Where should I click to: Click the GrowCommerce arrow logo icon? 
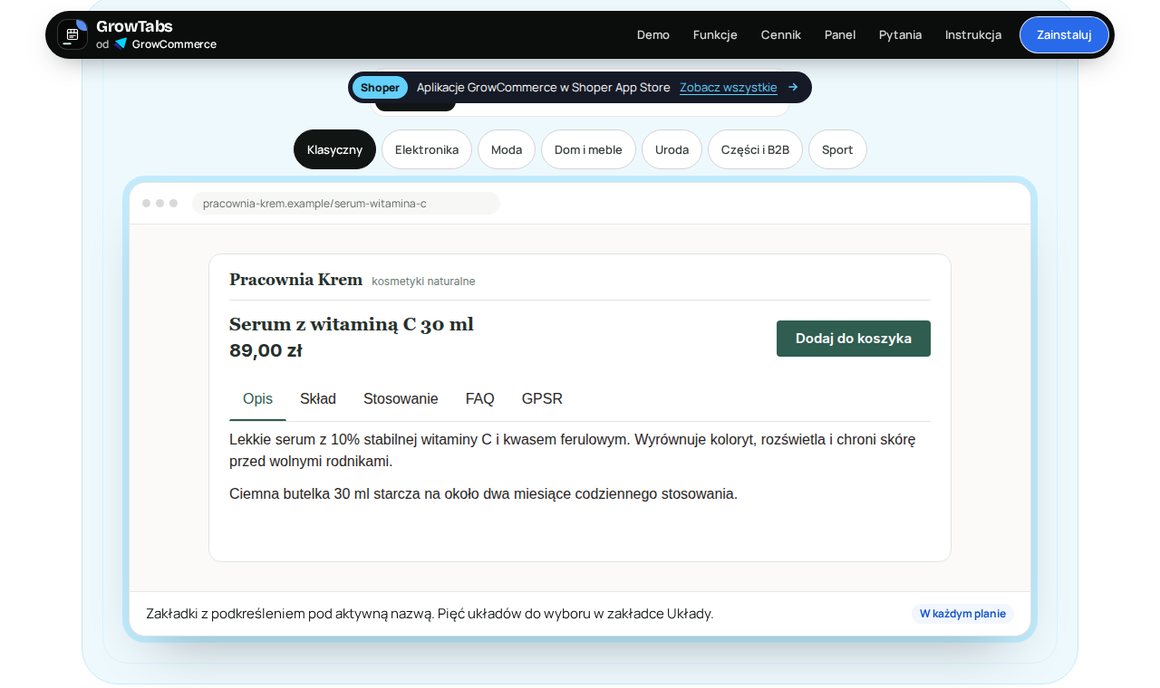click(121, 44)
